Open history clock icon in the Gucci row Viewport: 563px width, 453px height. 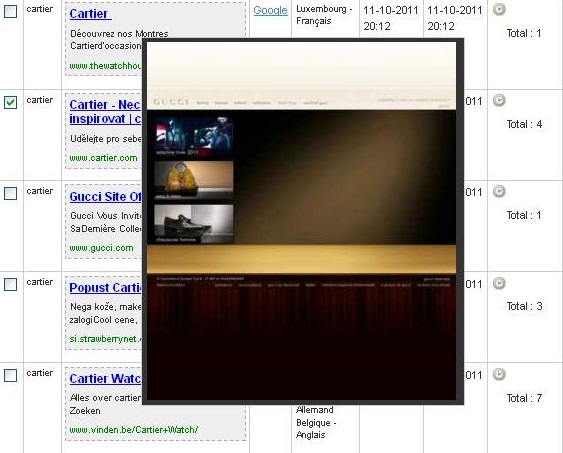(x=499, y=191)
